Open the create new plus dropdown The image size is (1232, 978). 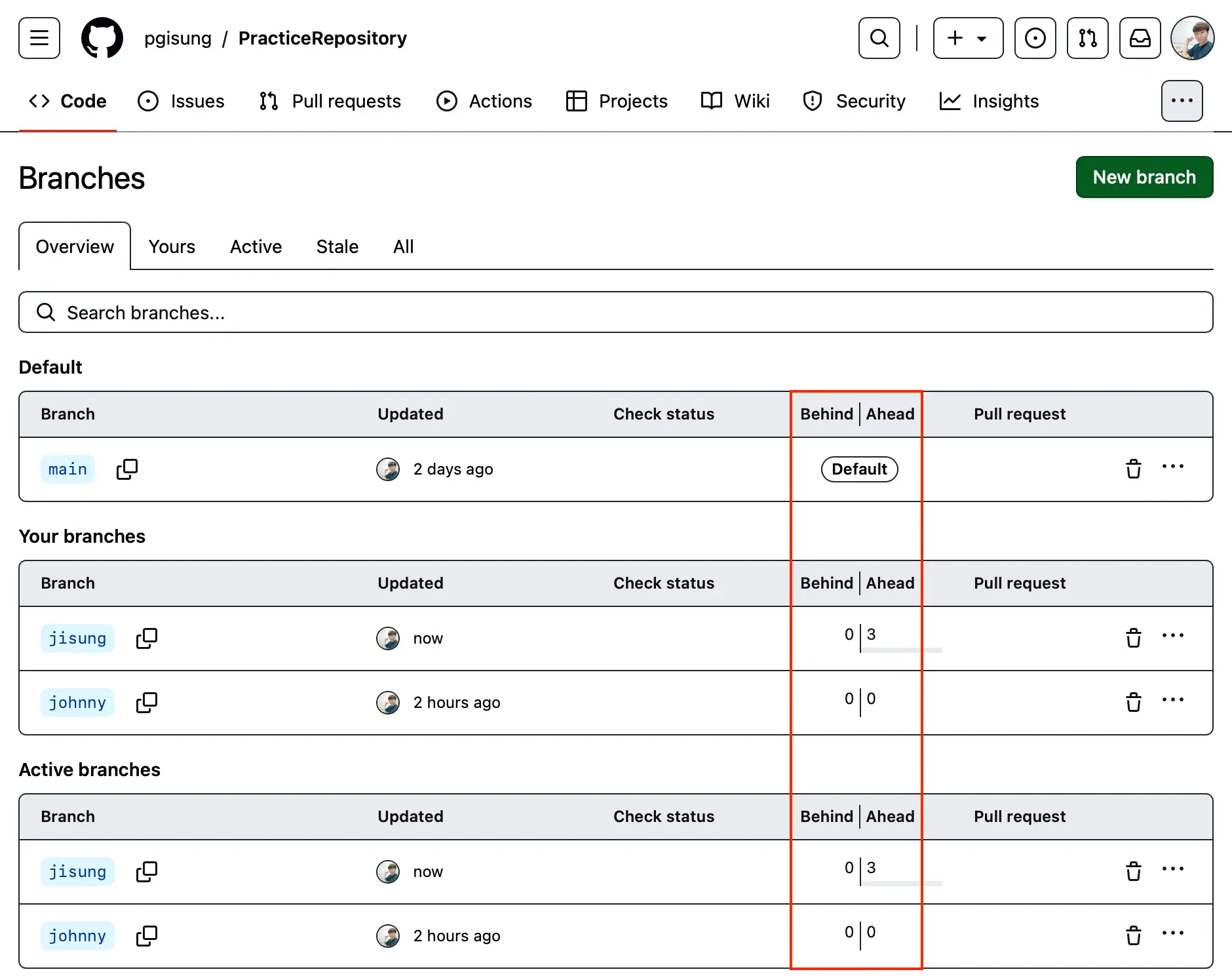968,38
